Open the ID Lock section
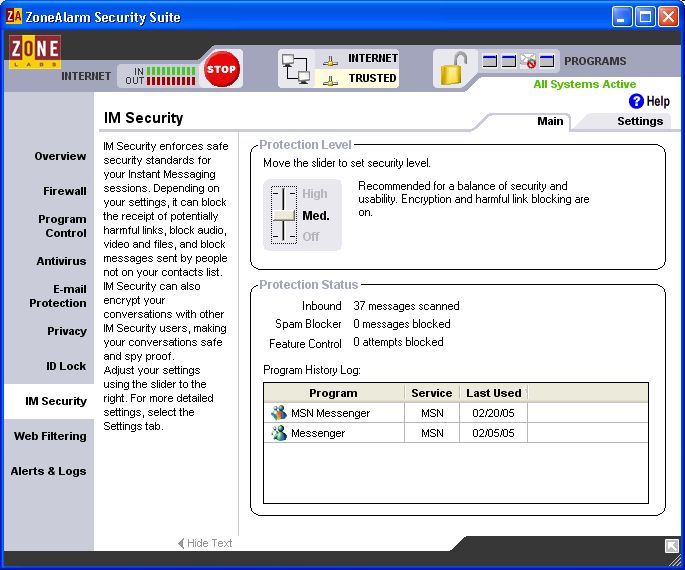The width and height of the screenshot is (685, 570). click(x=66, y=366)
